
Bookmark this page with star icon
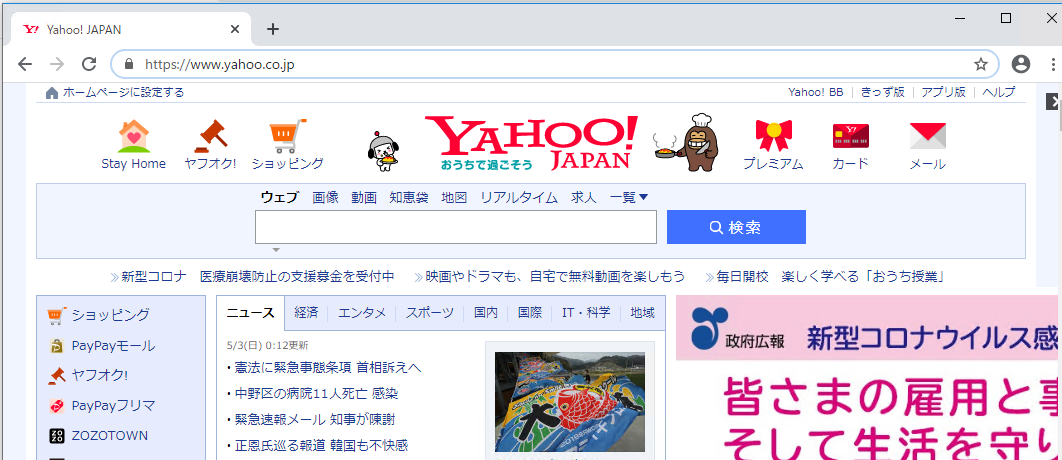pyautogui.click(x=980, y=64)
